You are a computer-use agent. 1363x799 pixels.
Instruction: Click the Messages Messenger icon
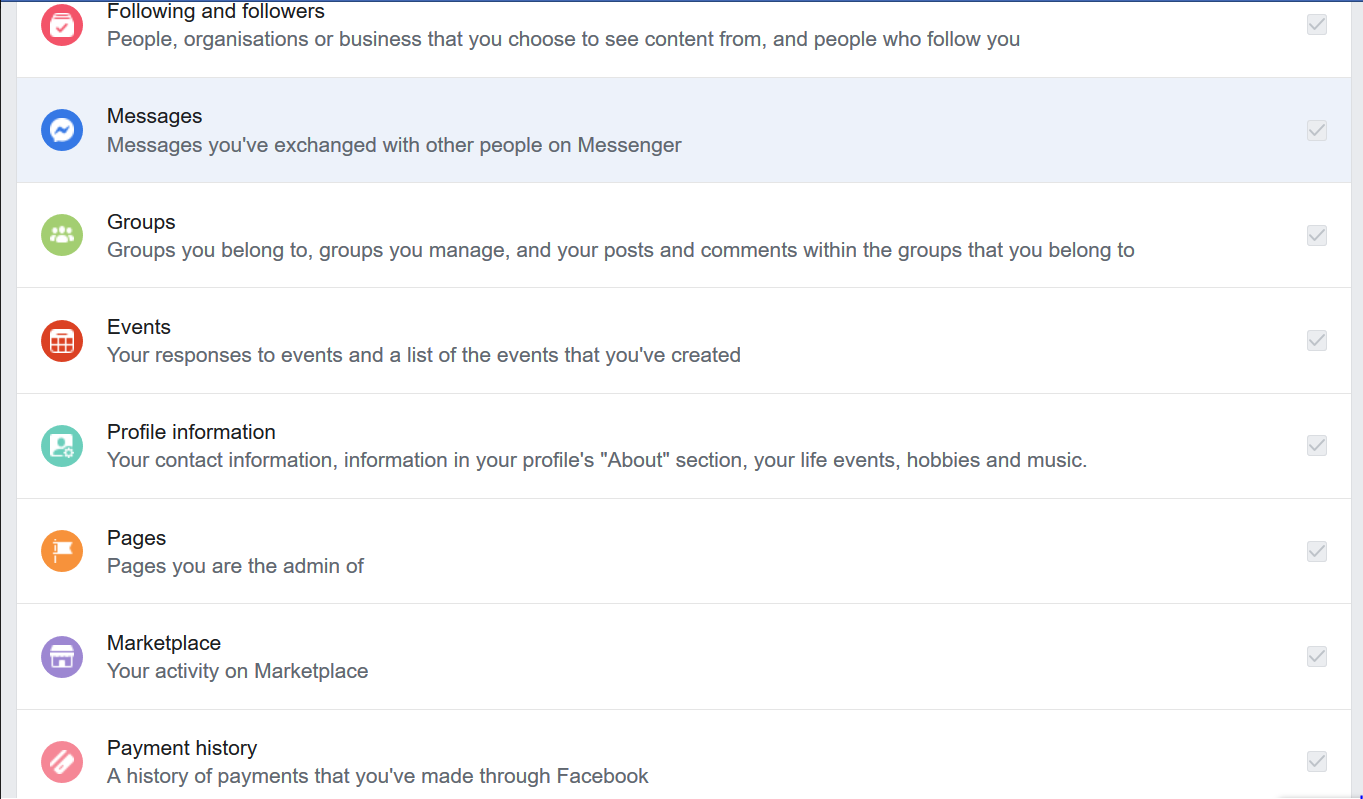[x=62, y=130]
